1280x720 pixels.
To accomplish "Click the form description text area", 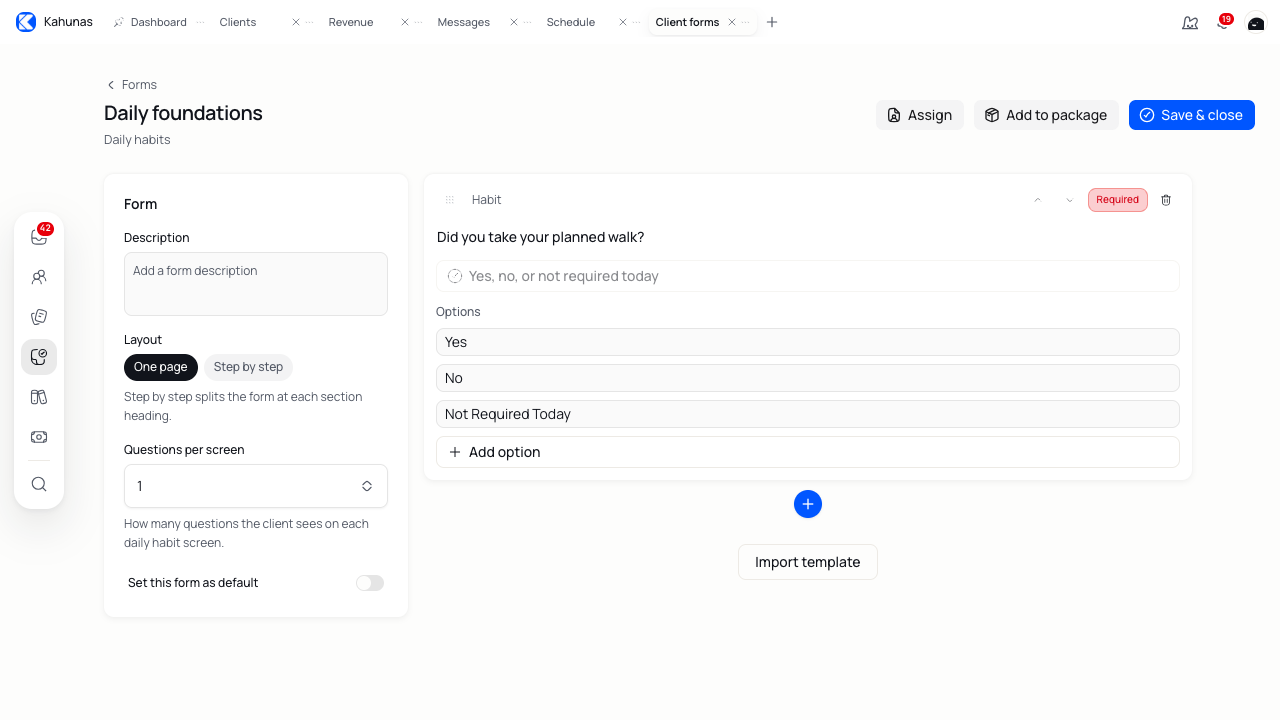I will point(256,284).
